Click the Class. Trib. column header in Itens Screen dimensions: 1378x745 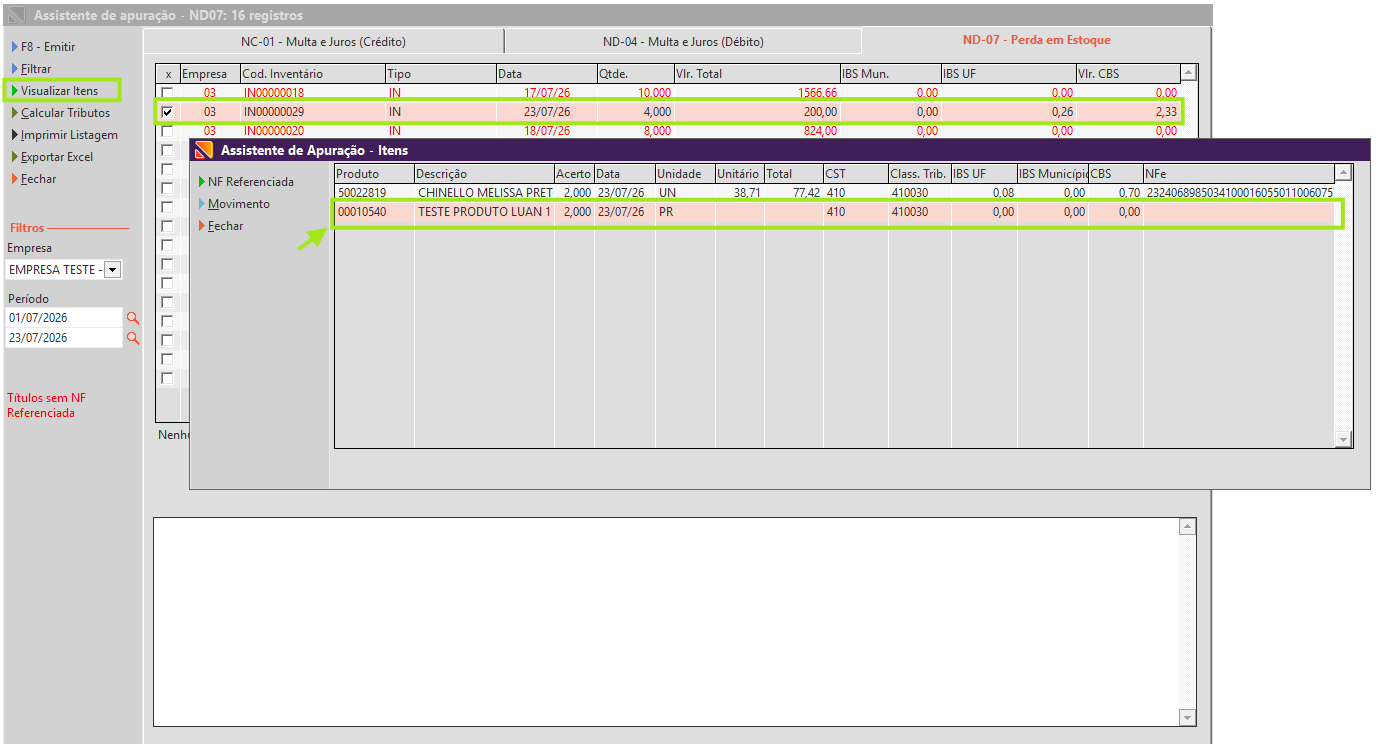click(919, 174)
